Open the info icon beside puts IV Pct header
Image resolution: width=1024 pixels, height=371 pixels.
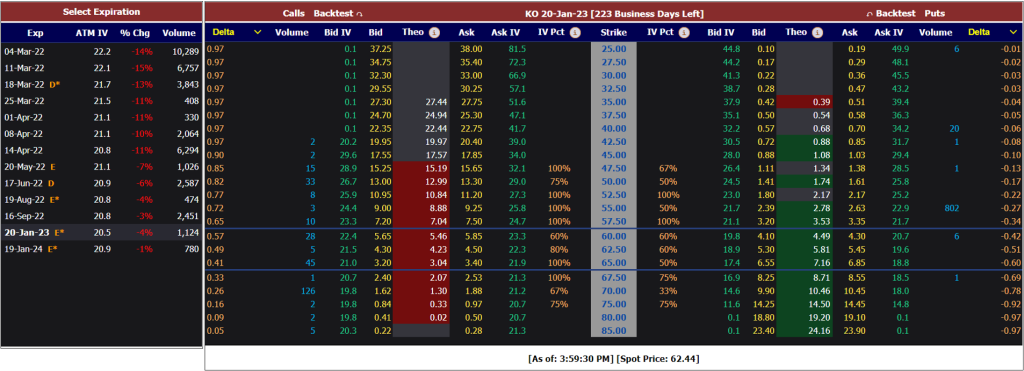click(684, 32)
